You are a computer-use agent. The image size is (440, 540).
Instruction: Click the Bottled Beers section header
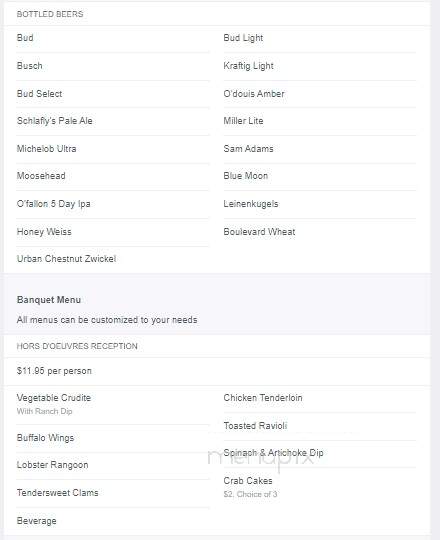click(x=50, y=14)
